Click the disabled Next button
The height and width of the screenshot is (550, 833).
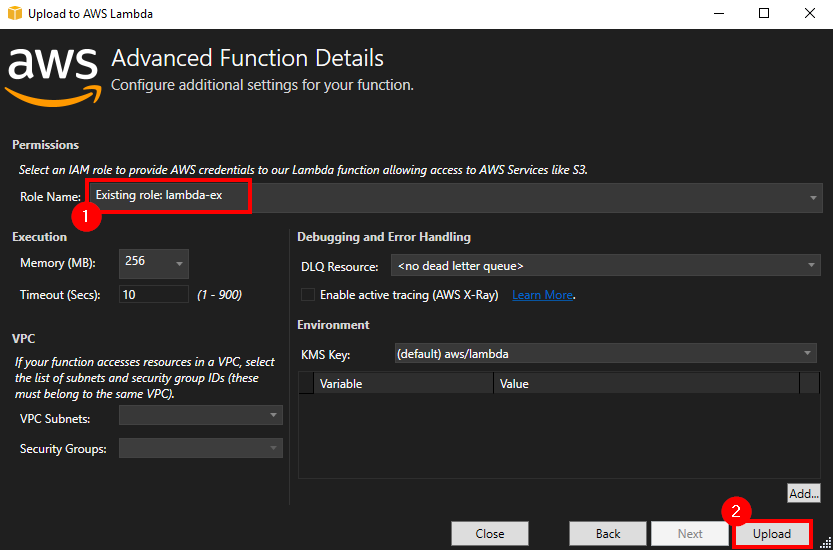coord(690,534)
